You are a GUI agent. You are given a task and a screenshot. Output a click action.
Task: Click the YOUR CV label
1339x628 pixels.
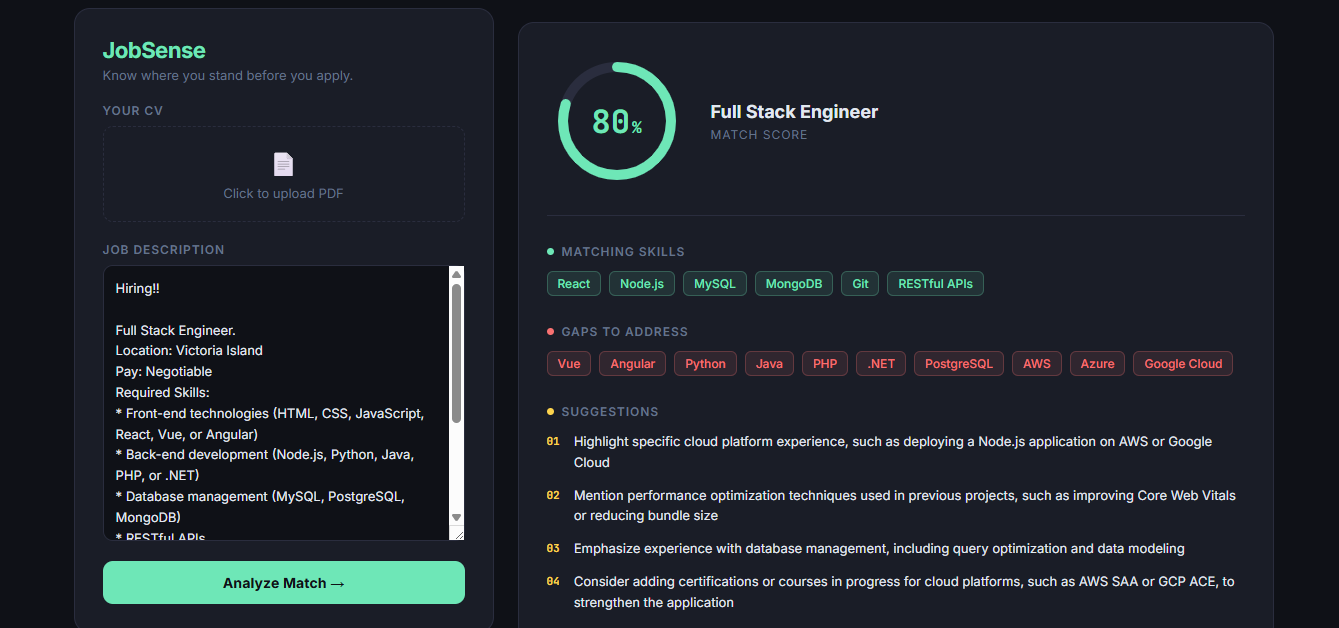click(x=133, y=111)
